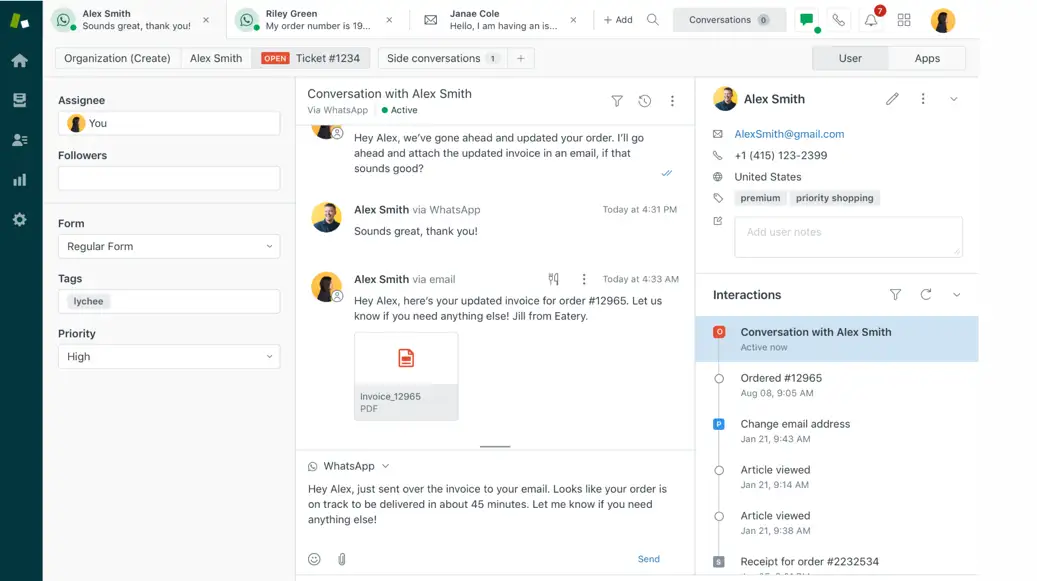This screenshot has width=1037, height=581.
Task: Open Alex Smith profile more options
Action: (x=923, y=99)
